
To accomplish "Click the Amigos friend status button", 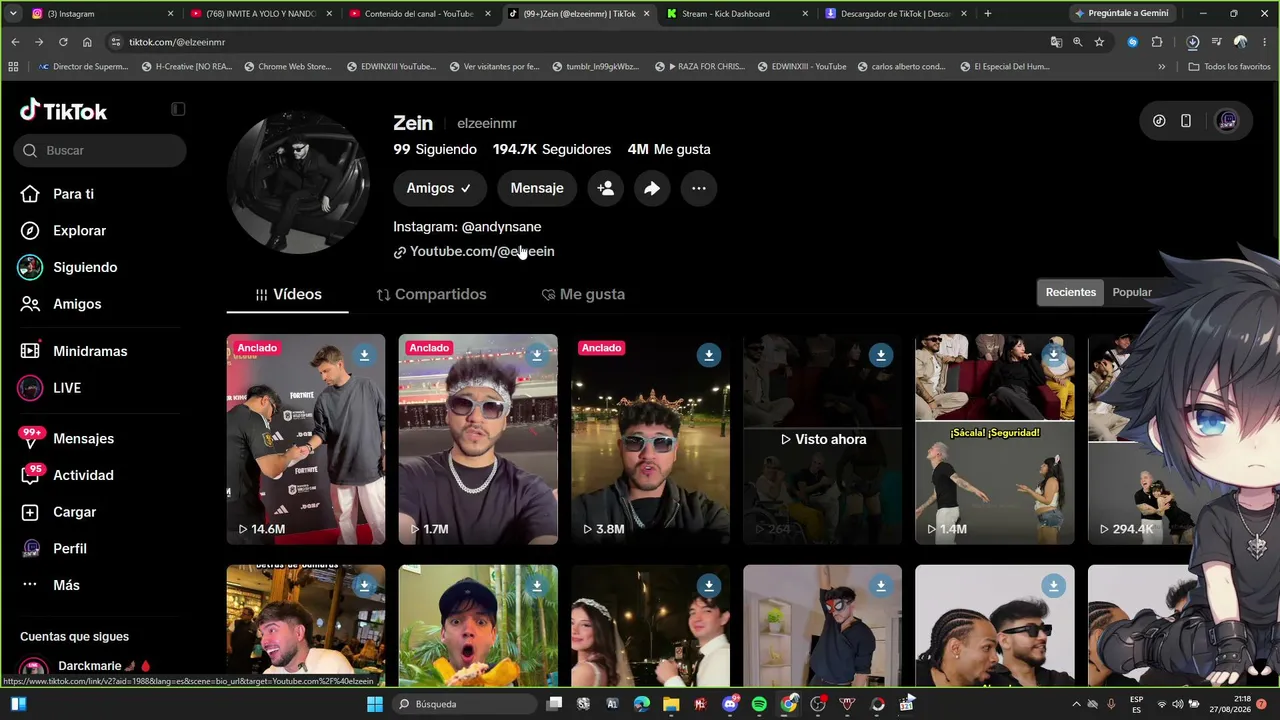I will point(439,188).
